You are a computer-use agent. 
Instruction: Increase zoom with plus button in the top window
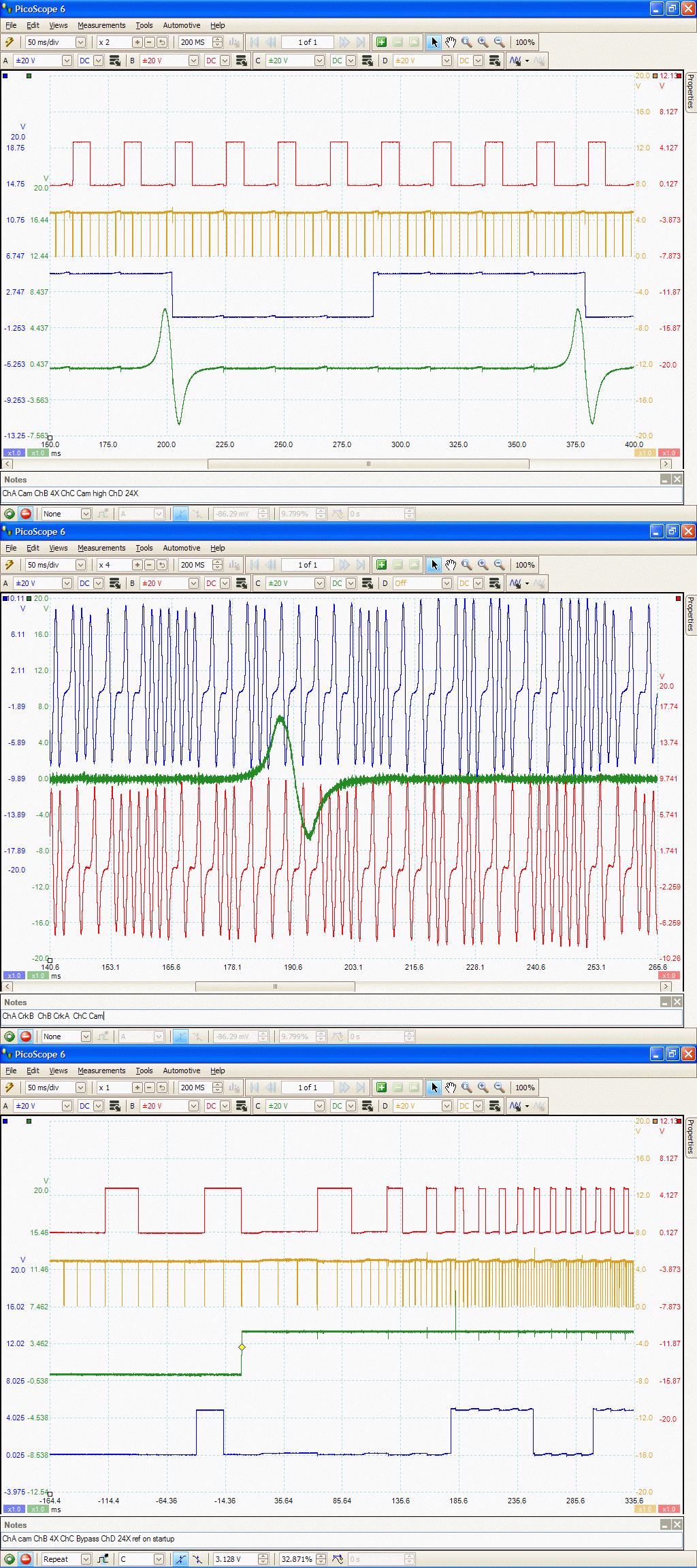click(x=137, y=42)
